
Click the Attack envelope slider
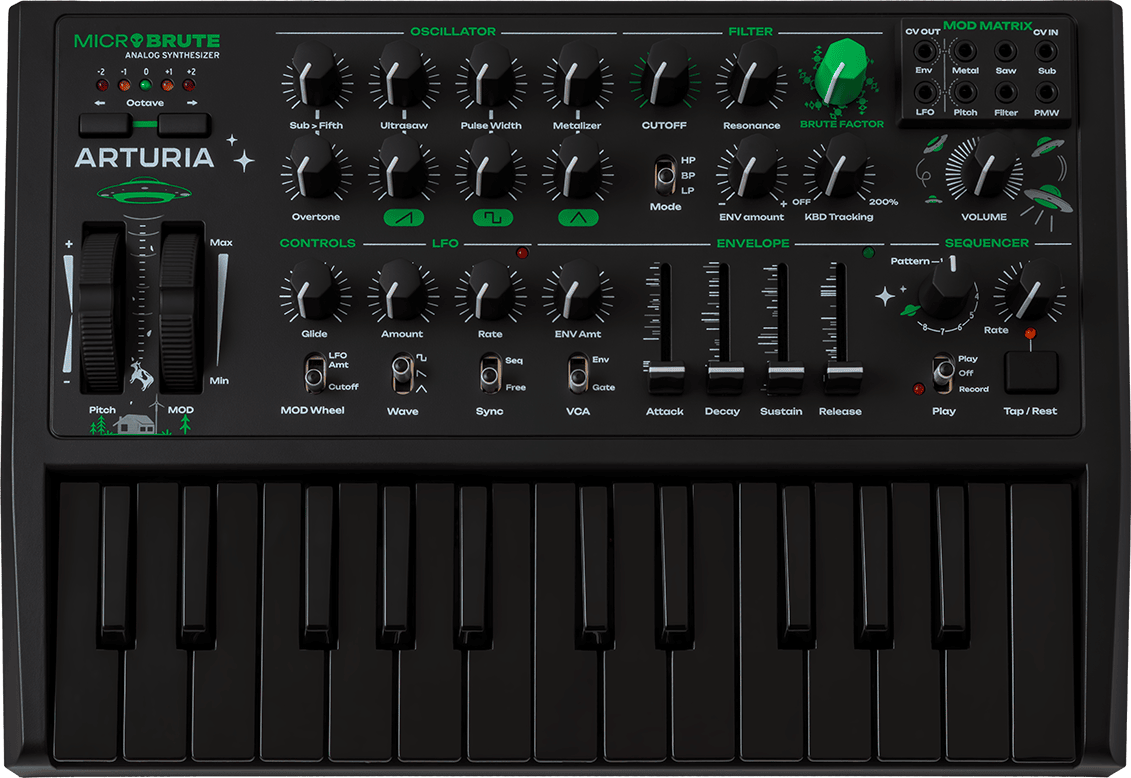click(665, 377)
